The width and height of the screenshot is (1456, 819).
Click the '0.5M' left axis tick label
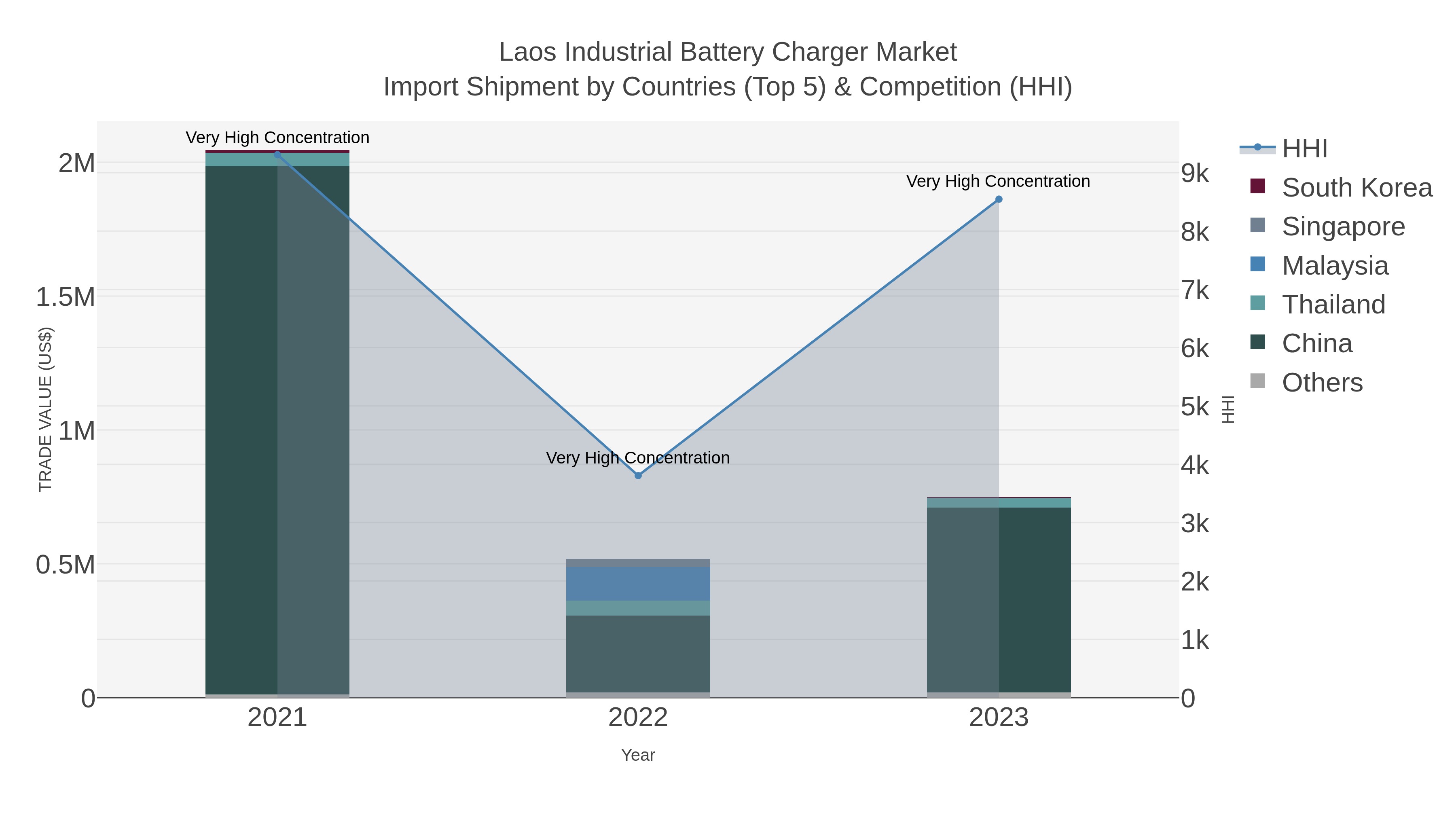(66, 565)
